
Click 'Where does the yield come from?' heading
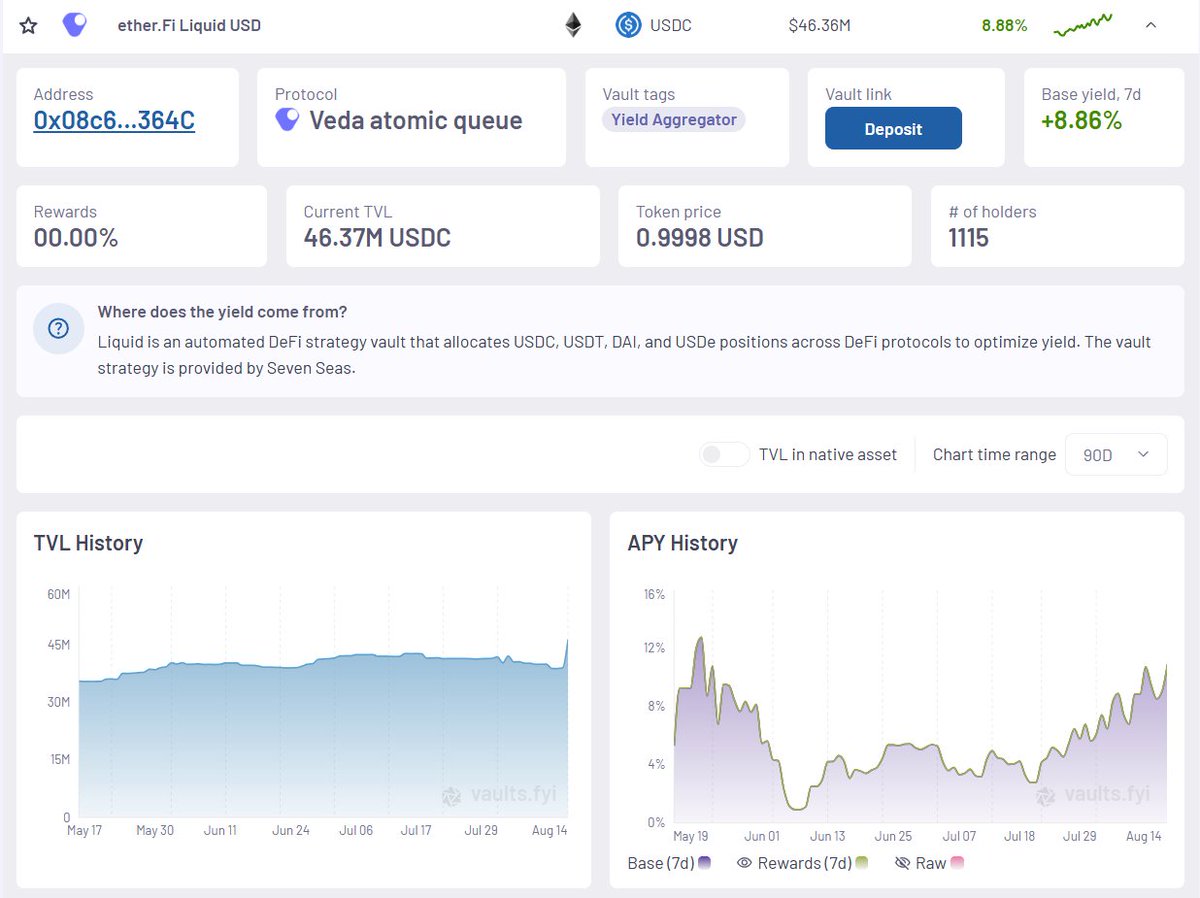point(222,312)
